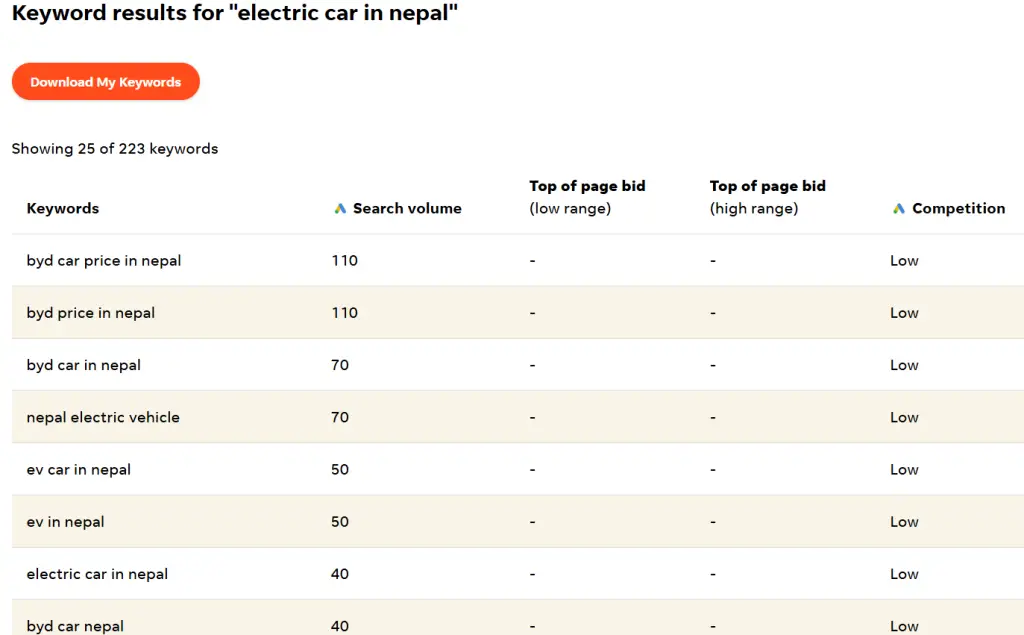Click the "byd car in nepal" keyword
This screenshot has width=1024, height=635.
click(x=84, y=365)
